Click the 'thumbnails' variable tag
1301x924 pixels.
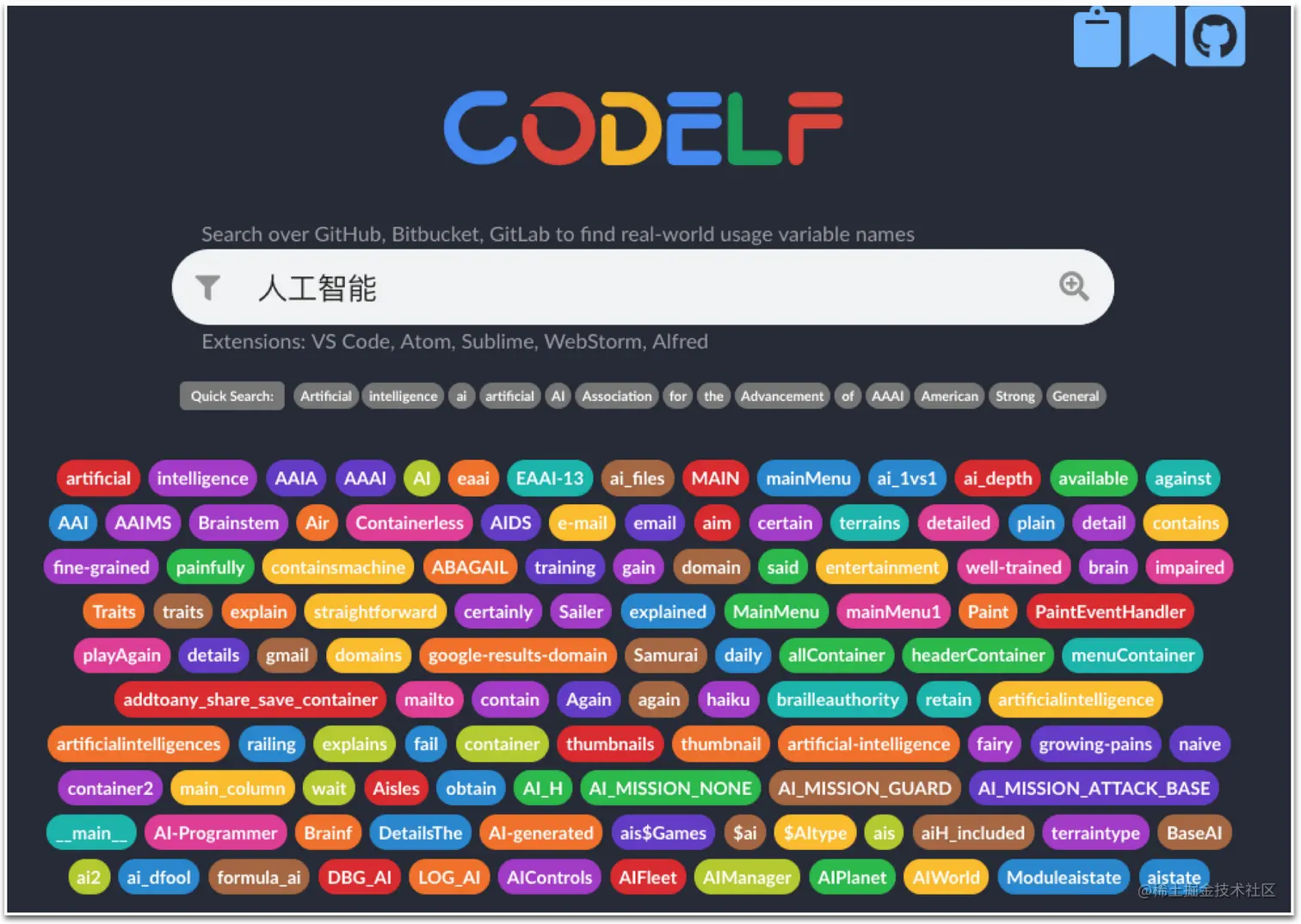pyautogui.click(x=610, y=744)
